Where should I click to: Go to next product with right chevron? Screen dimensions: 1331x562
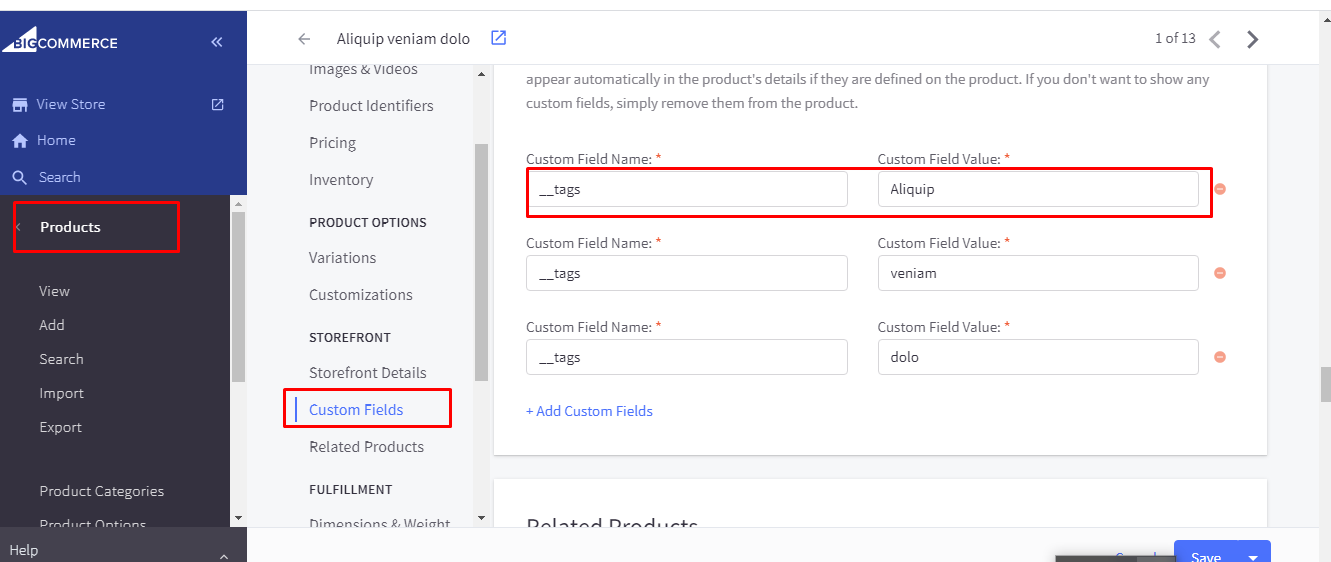coord(1252,39)
